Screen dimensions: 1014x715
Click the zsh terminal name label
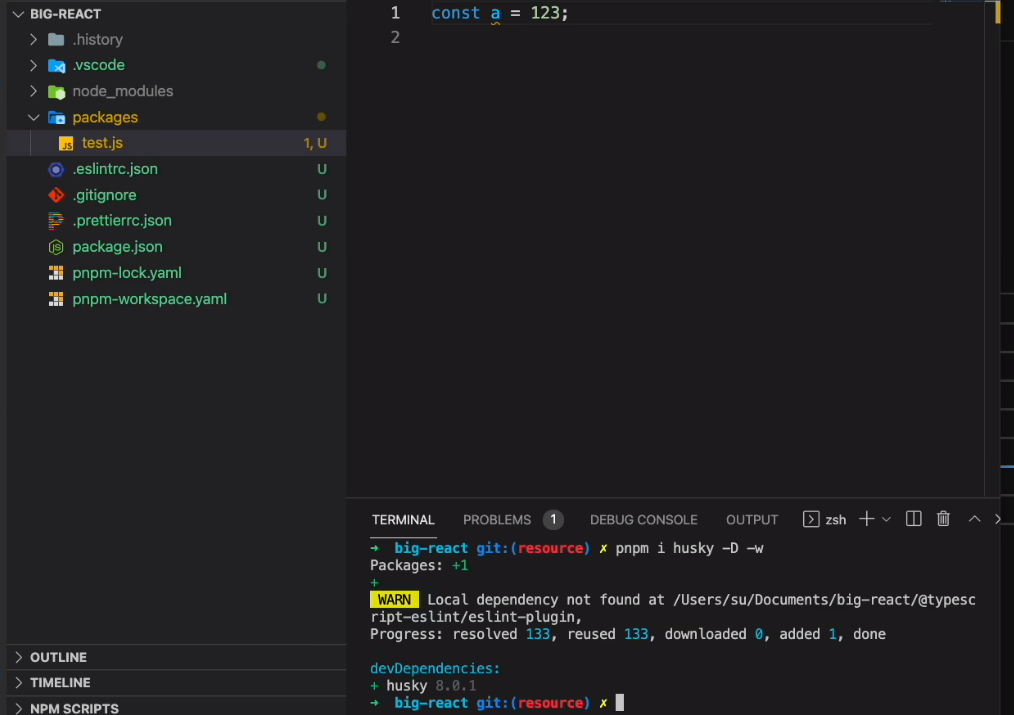(x=836, y=520)
